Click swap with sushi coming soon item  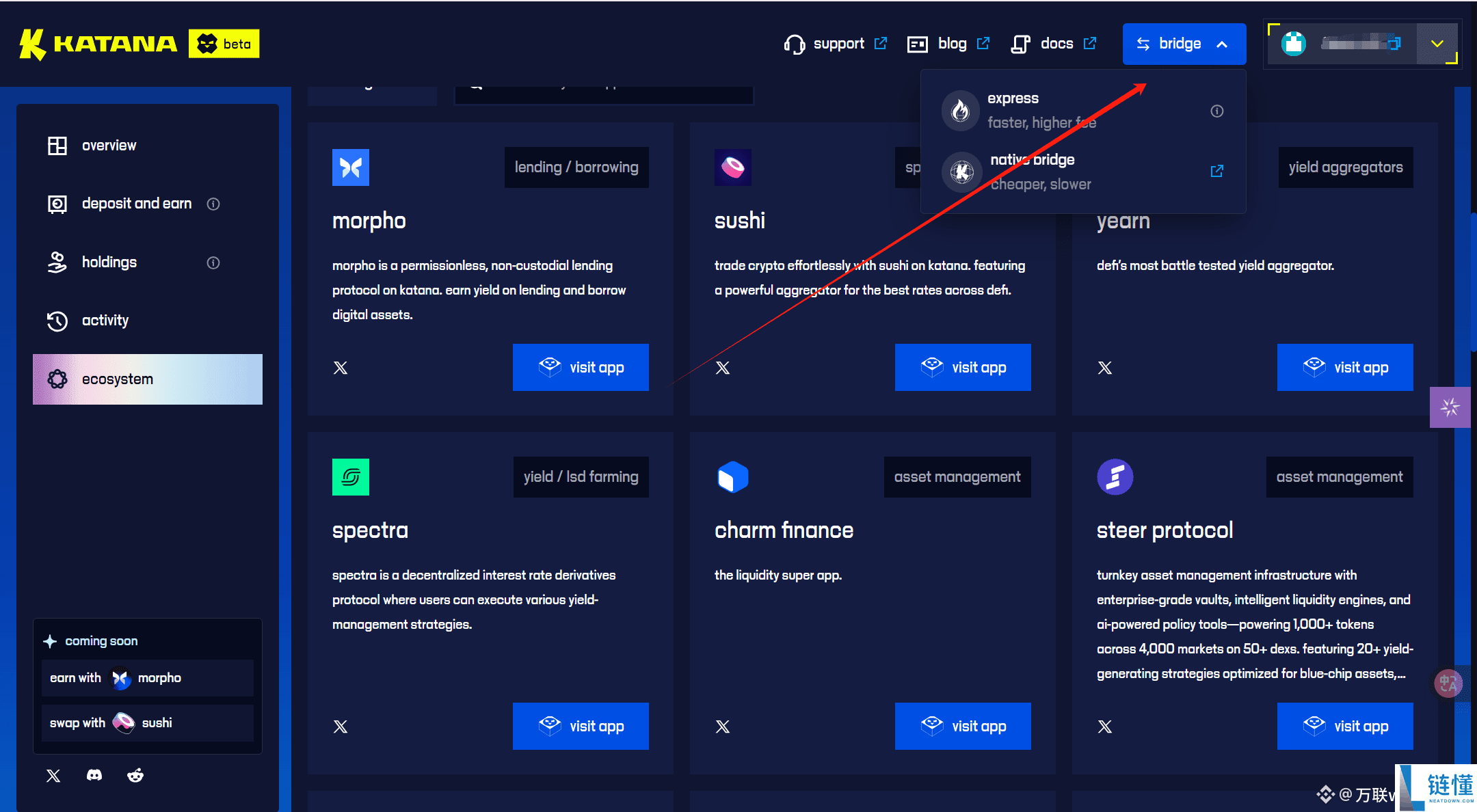(x=147, y=723)
